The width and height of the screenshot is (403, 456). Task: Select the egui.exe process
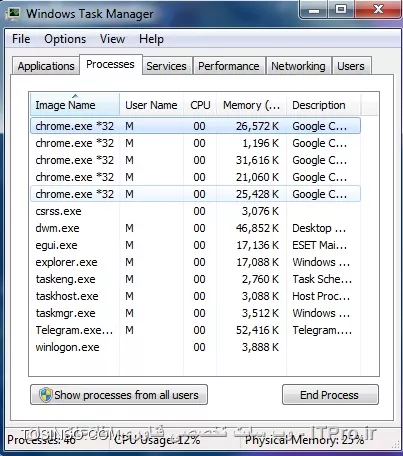click(195, 245)
